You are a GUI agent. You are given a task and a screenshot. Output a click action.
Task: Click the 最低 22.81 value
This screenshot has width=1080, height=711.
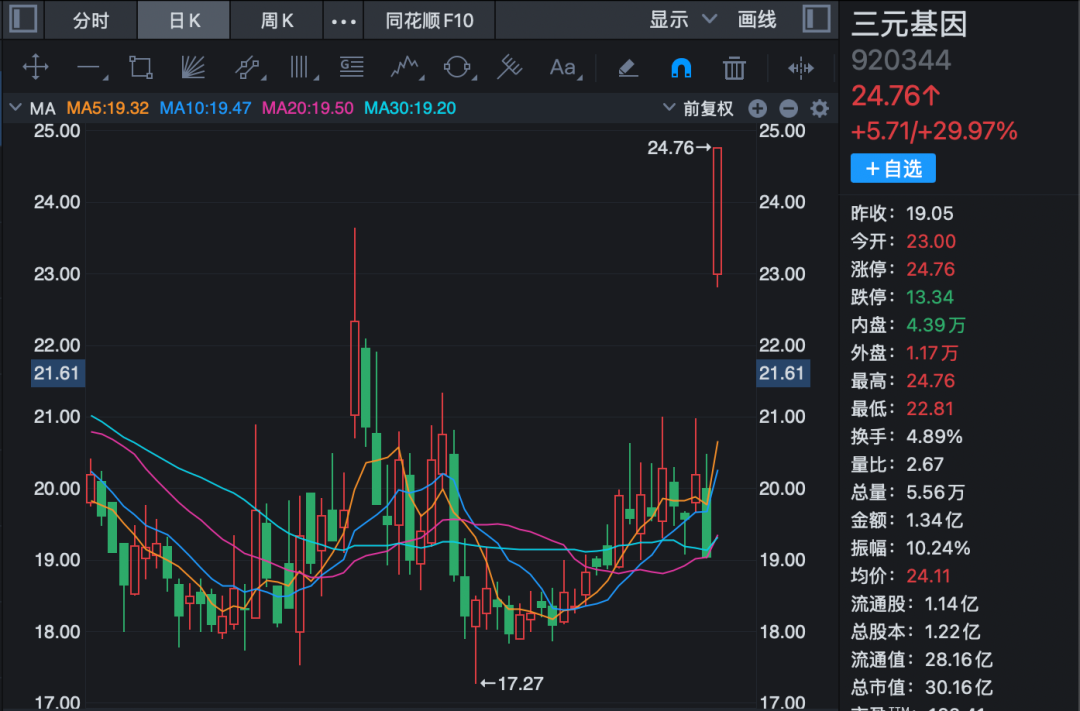point(930,409)
